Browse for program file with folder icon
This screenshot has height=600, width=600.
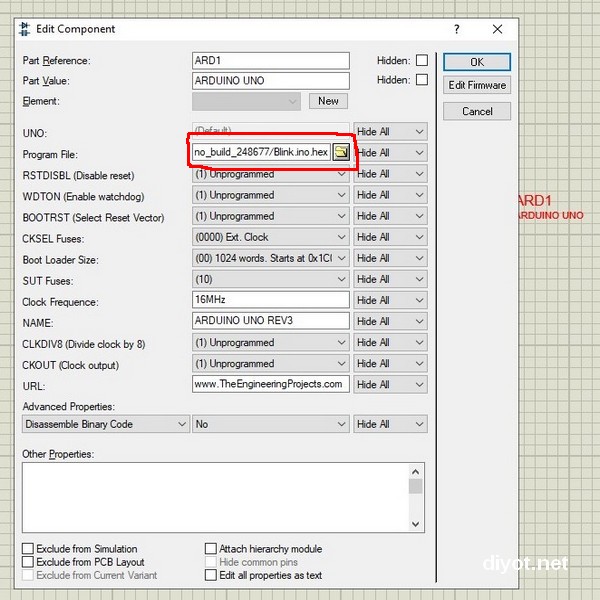coord(341,152)
